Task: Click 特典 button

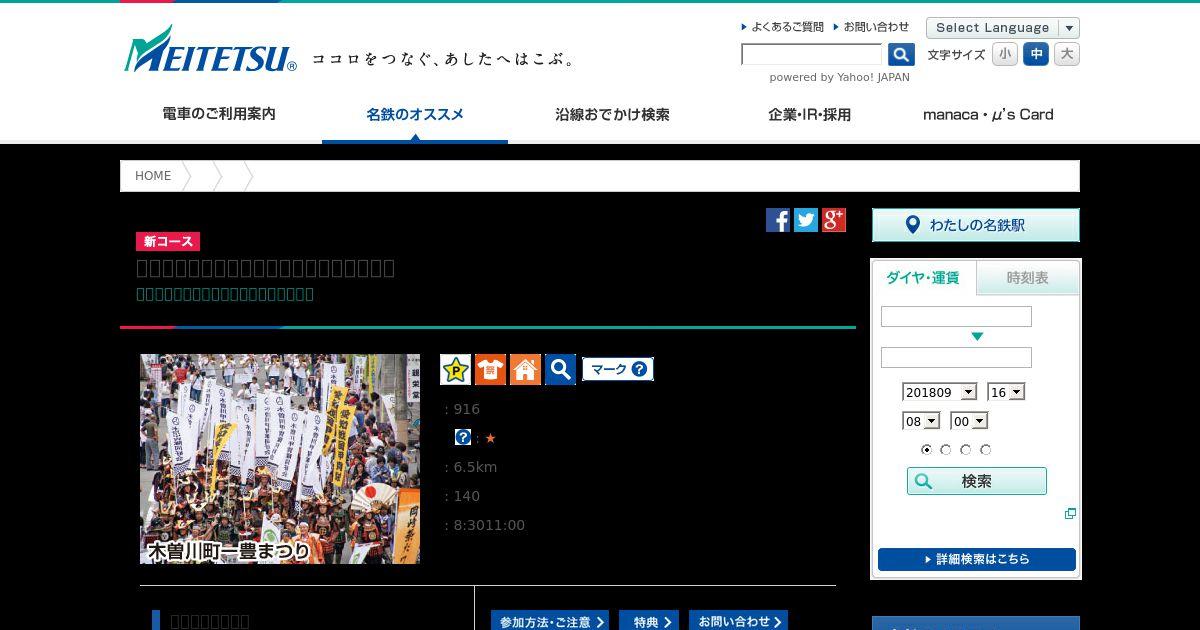Action: pos(649,621)
